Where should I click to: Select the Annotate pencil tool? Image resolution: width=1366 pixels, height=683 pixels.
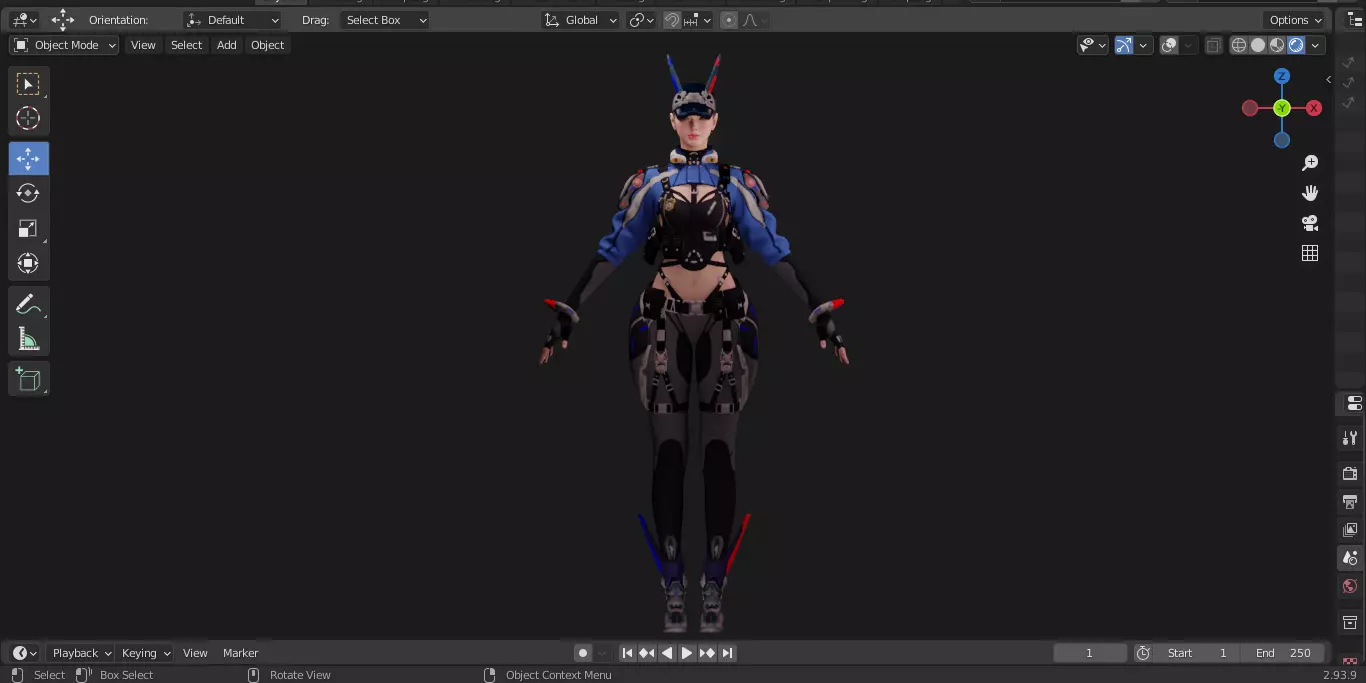click(28, 304)
